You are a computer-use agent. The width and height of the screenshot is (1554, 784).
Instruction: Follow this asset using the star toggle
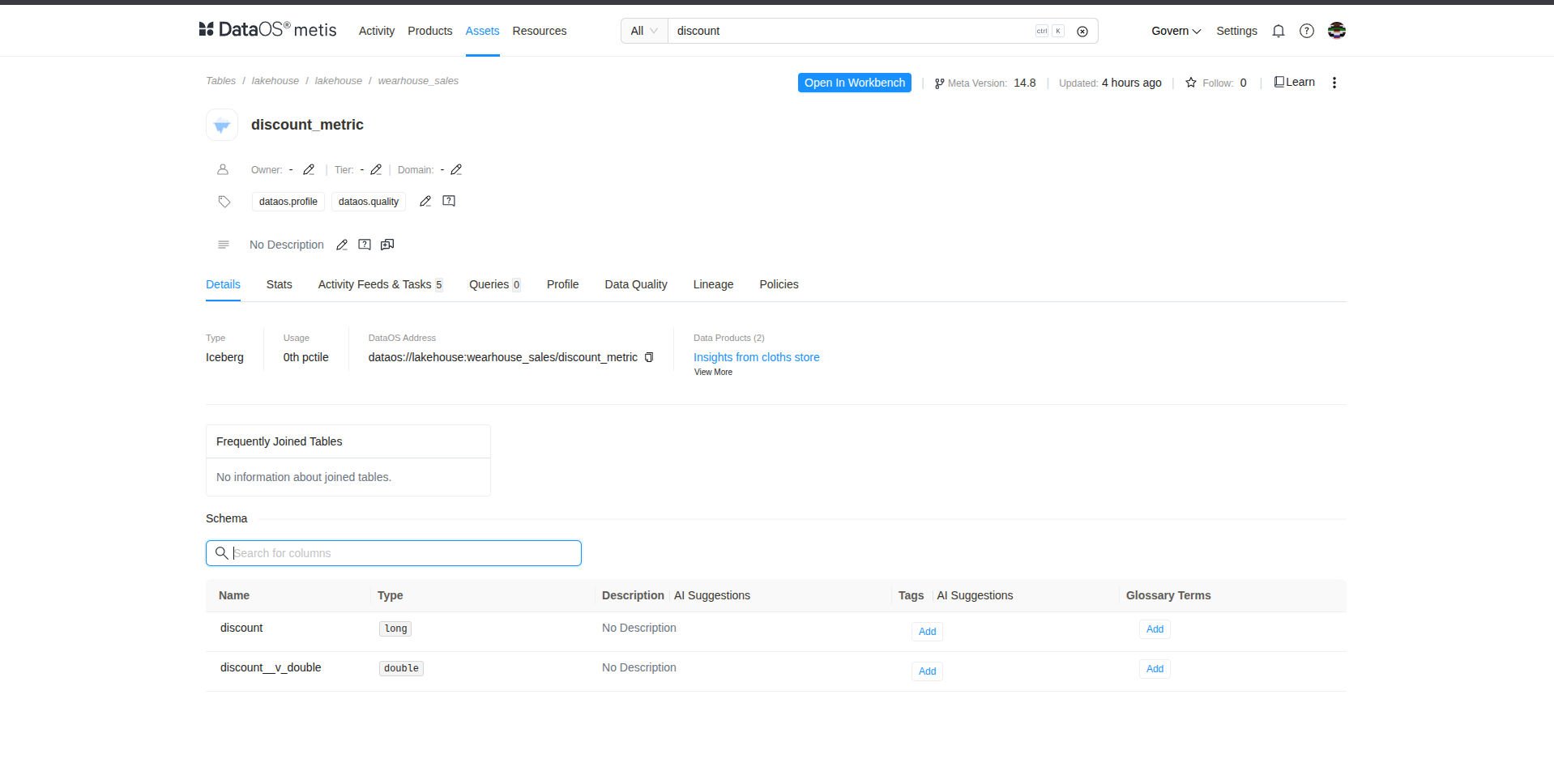click(1190, 82)
